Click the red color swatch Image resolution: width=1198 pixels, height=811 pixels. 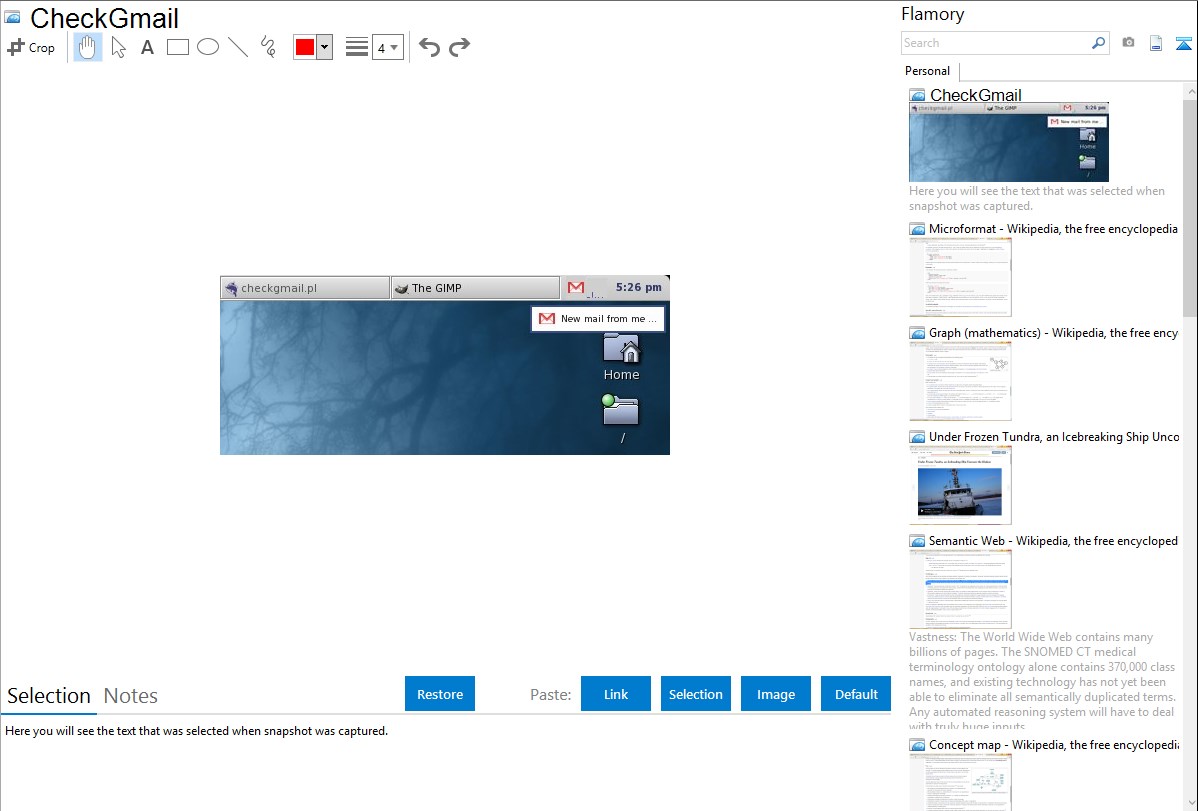305,47
